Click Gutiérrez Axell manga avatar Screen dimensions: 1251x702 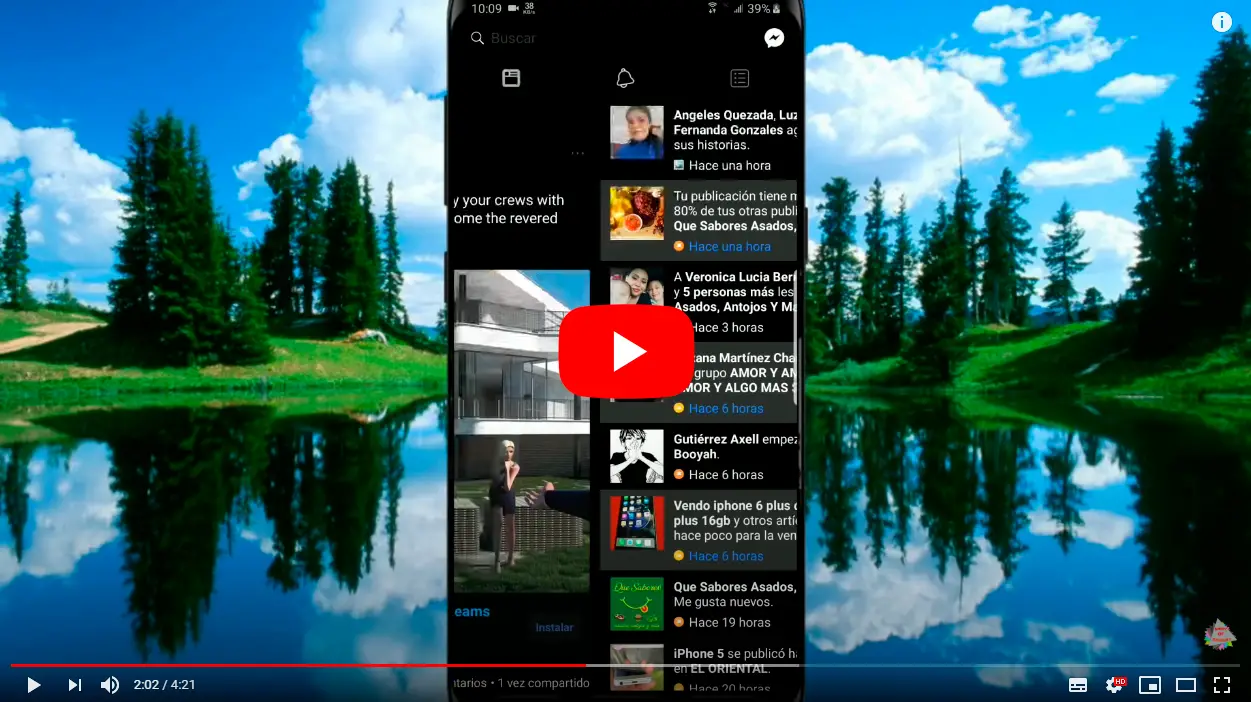637,456
